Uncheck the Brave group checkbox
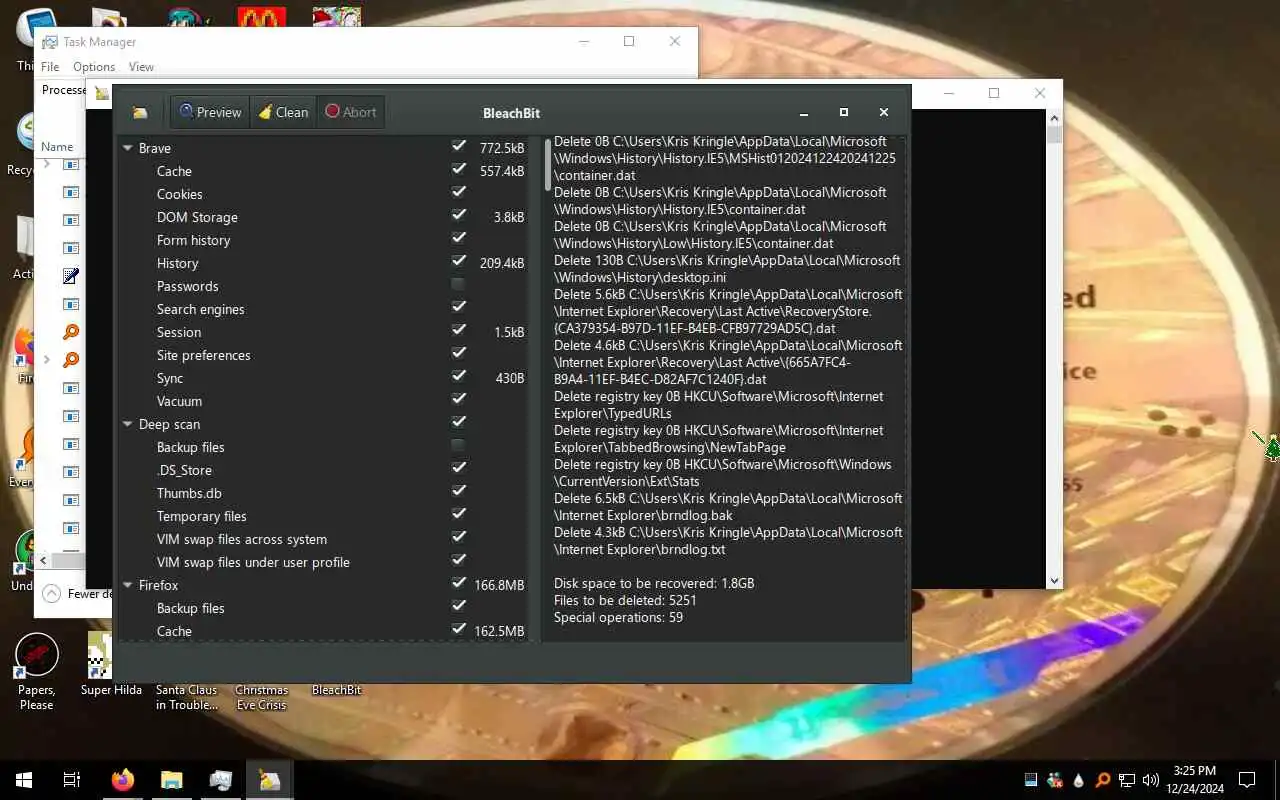 point(459,146)
